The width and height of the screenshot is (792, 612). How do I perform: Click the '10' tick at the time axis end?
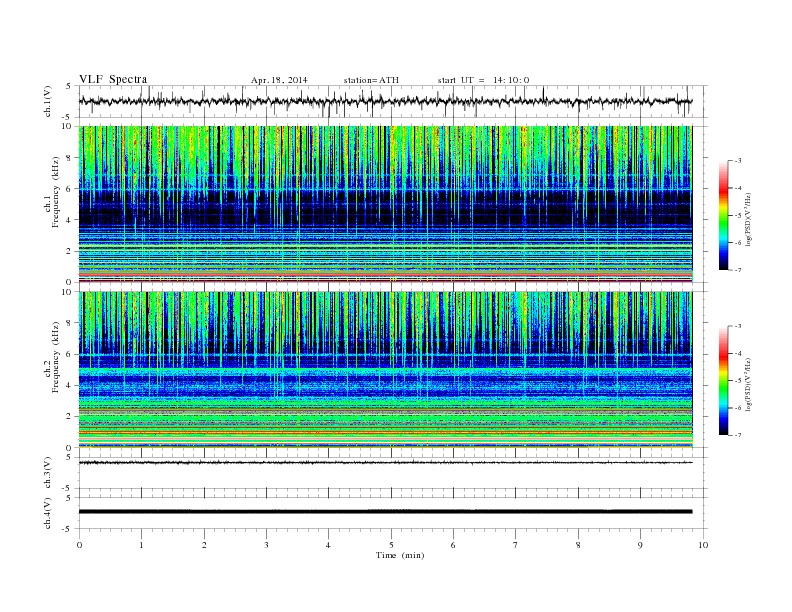[703, 545]
